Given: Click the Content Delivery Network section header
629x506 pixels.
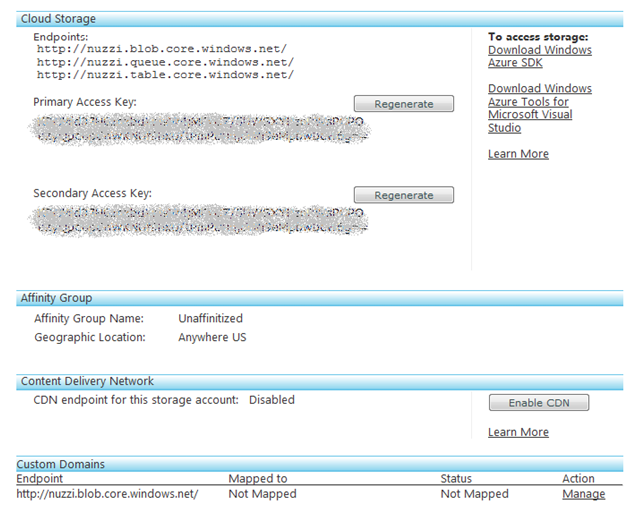Looking at the screenshot, I should point(319,381).
